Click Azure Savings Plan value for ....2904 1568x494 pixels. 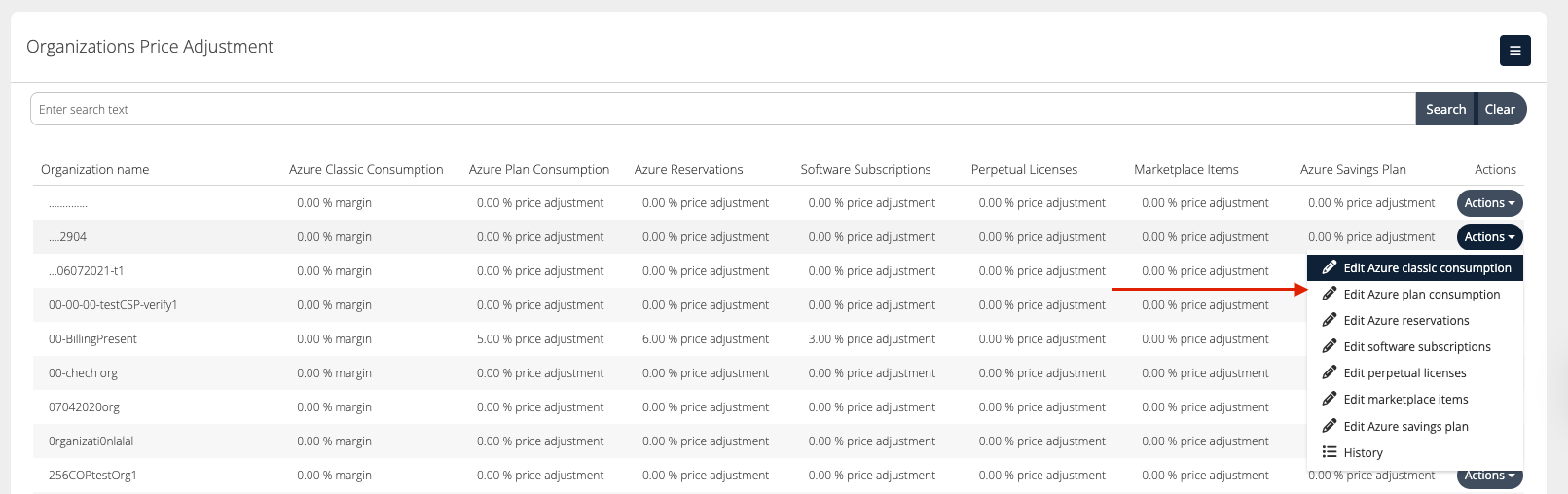[1371, 237]
